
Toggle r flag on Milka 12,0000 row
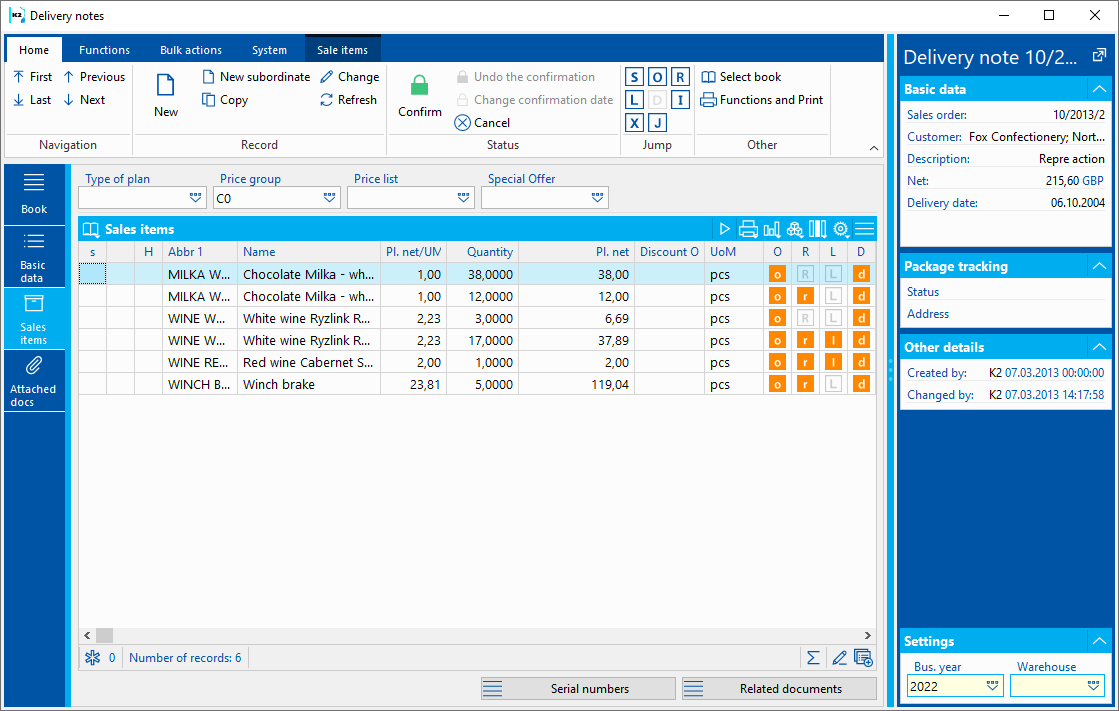click(805, 296)
